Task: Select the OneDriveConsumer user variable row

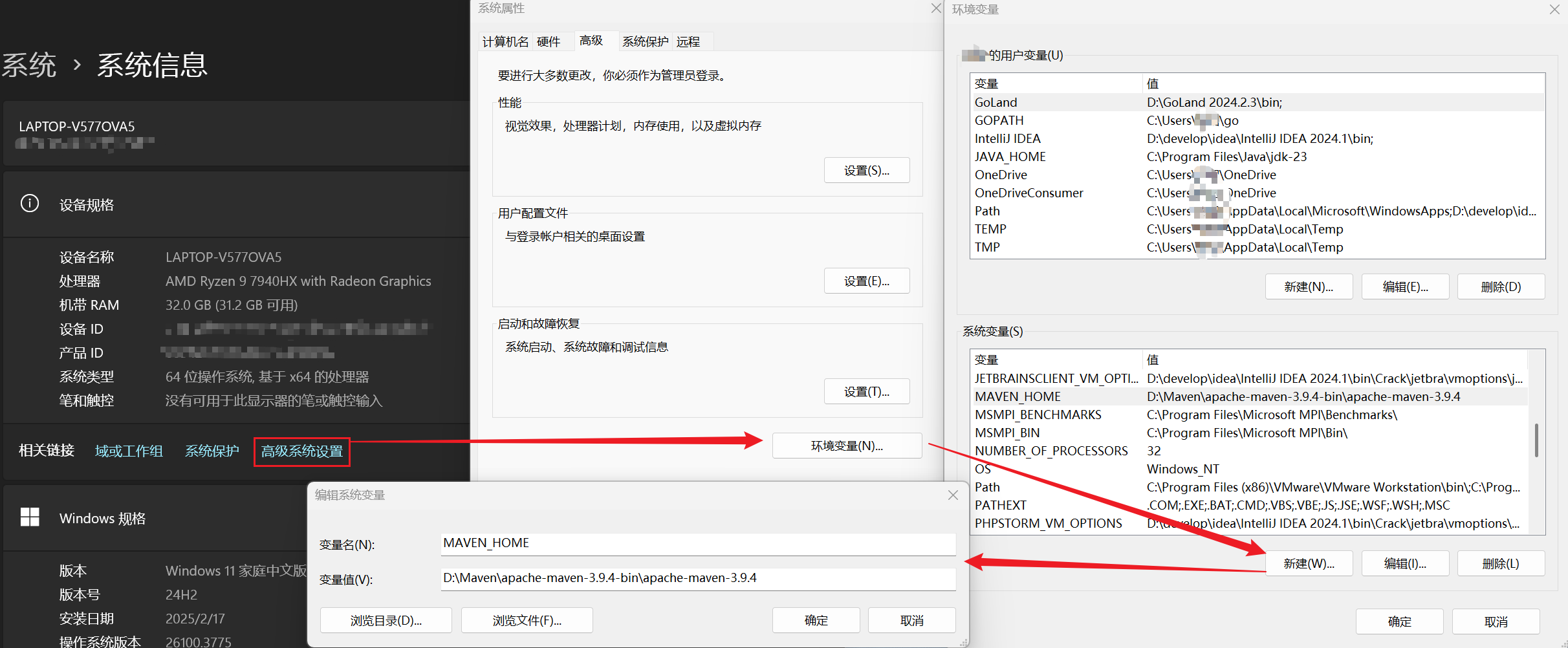Action: 1257,193
